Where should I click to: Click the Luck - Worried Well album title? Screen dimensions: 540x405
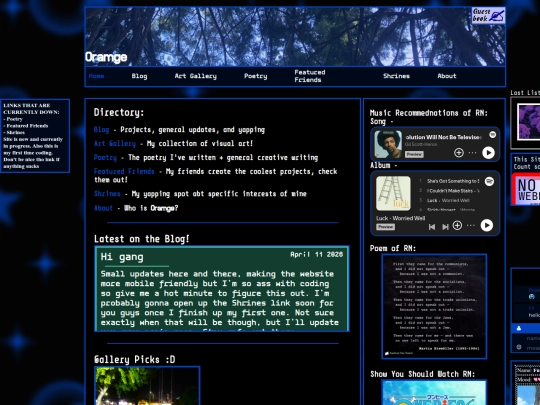(401, 218)
